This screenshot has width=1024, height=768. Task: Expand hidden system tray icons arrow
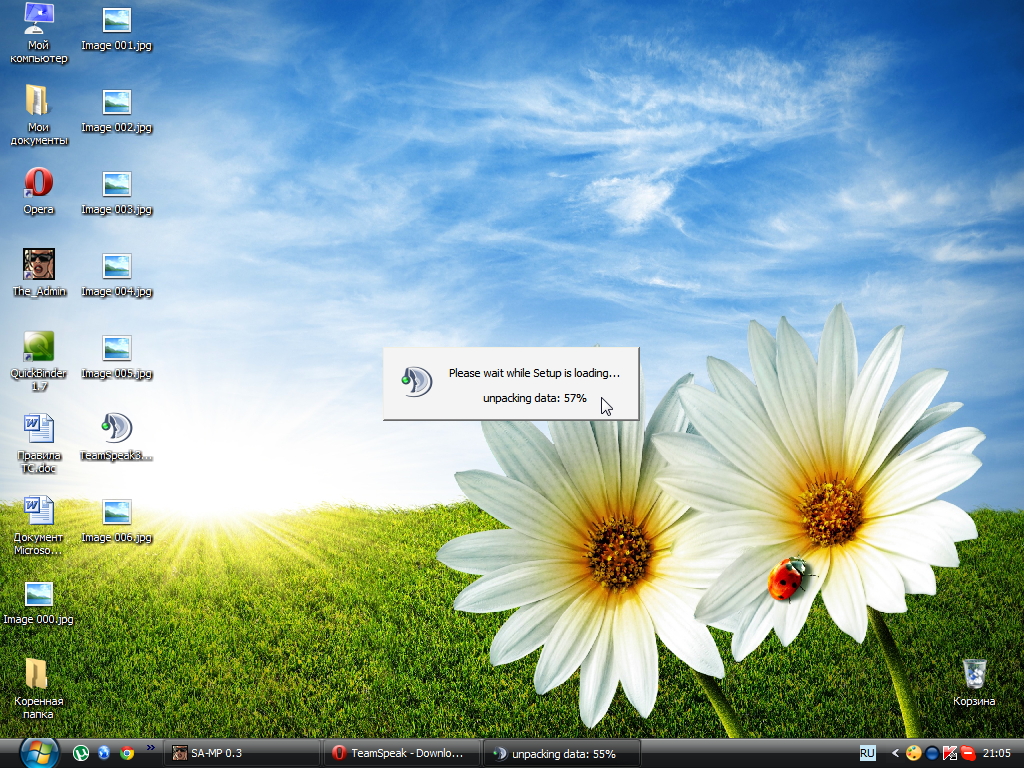(895, 753)
